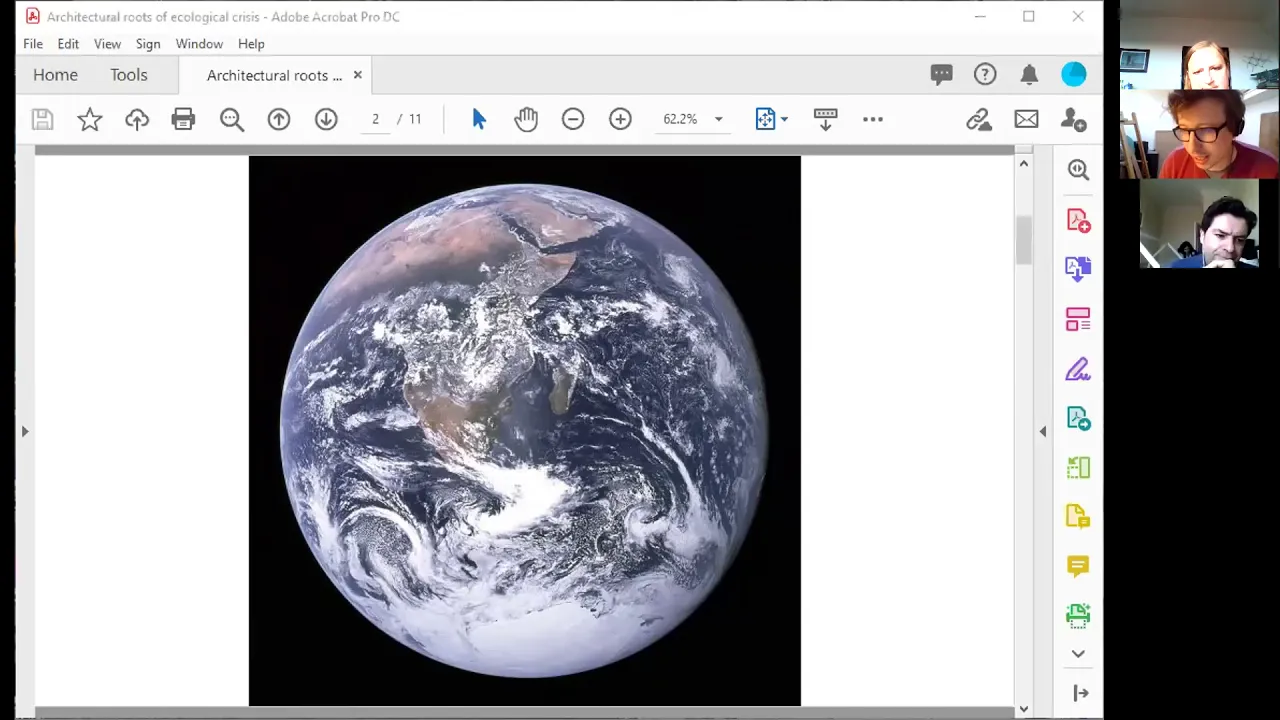This screenshot has height=720, width=1280.
Task: Open the zoom level dropdown arrow
Action: [718, 119]
